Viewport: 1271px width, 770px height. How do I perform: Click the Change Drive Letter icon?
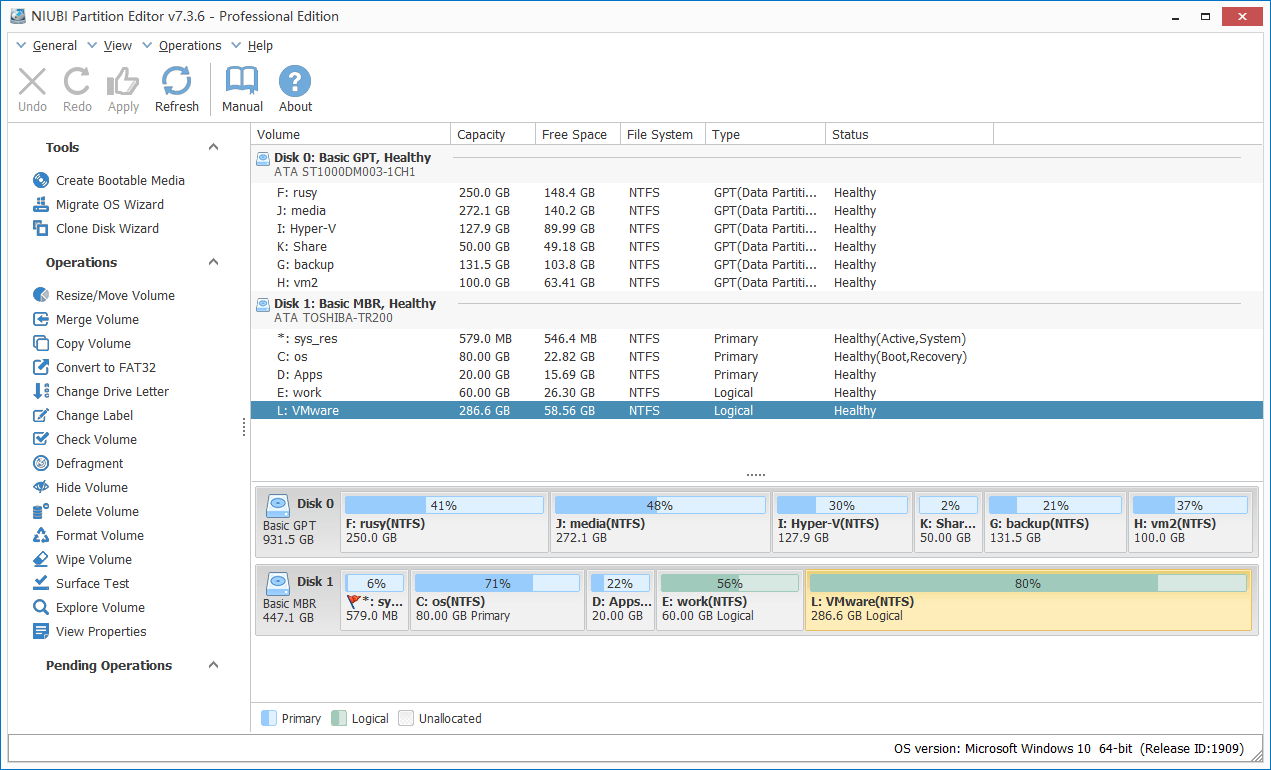[41, 391]
